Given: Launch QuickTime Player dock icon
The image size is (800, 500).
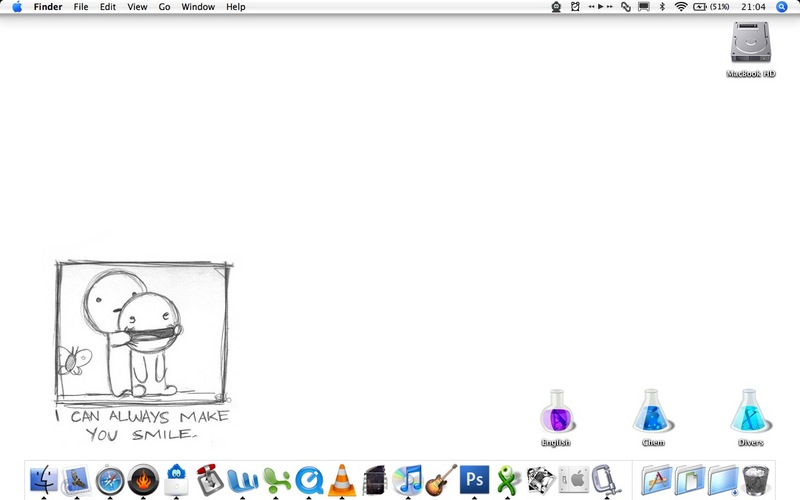Looking at the screenshot, I should coord(309,480).
